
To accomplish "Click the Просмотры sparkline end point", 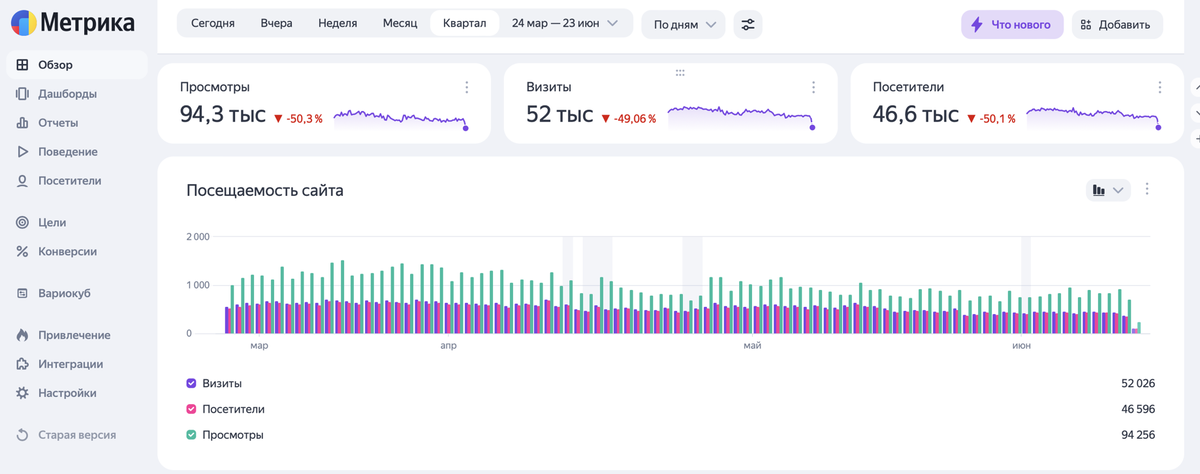I will click(466, 127).
